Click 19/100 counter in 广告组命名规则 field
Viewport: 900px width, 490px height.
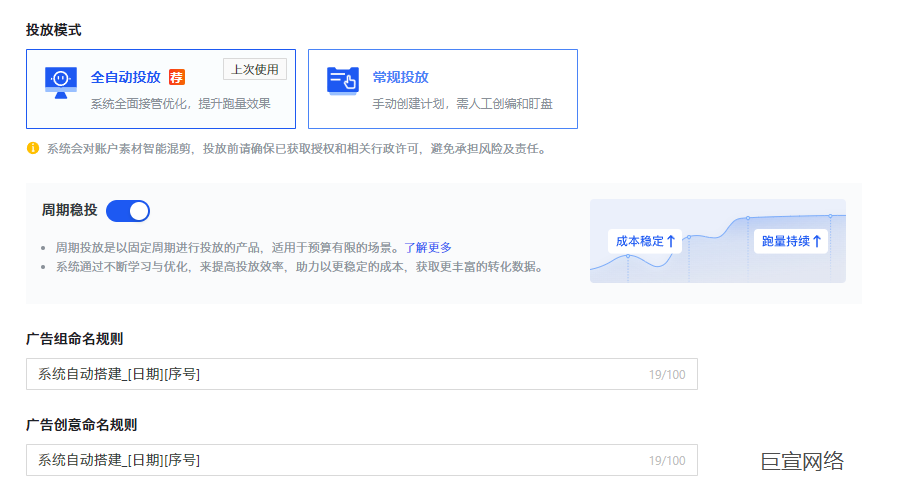pos(667,375)
